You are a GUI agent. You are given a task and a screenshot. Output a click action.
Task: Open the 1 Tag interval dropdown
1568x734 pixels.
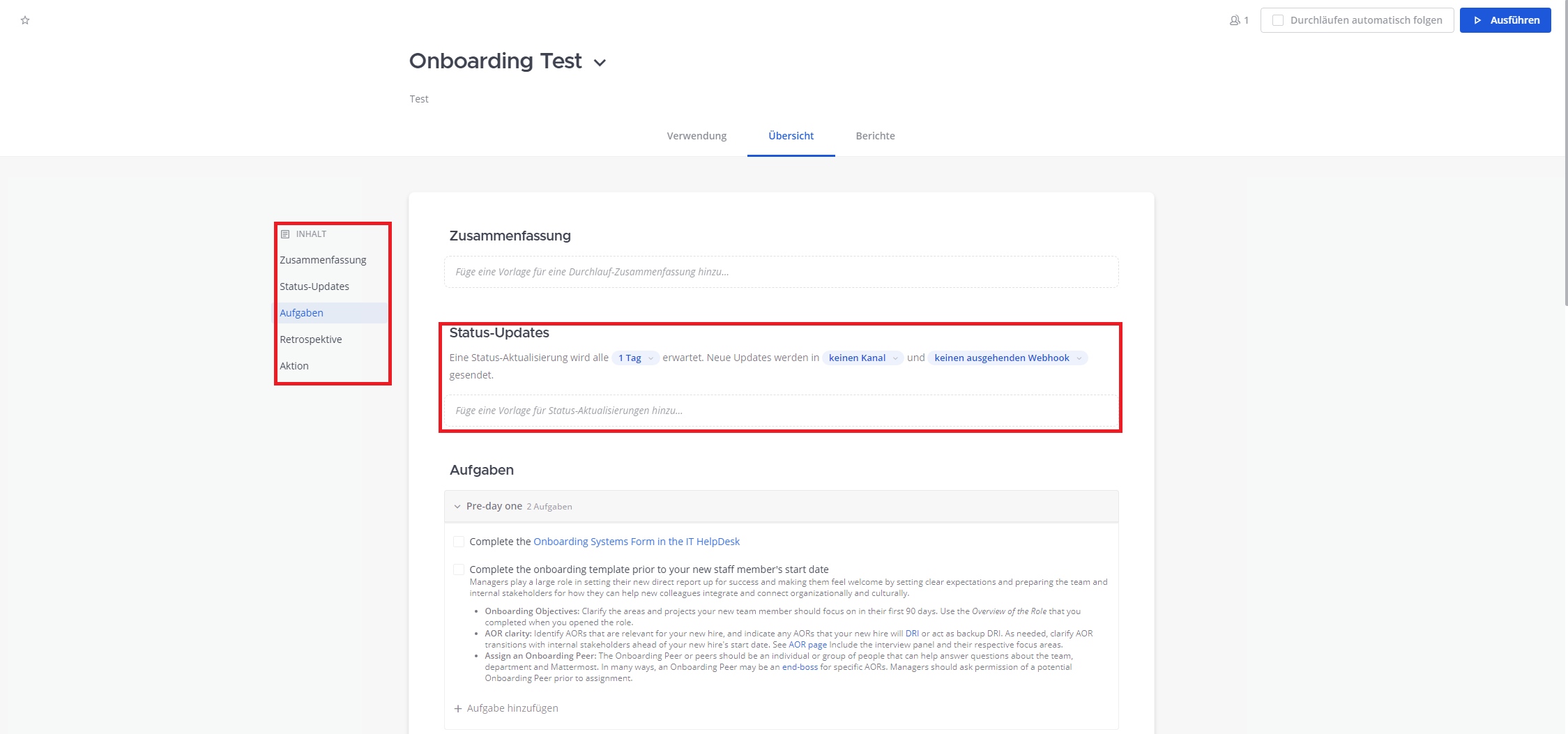click(634, 358)
